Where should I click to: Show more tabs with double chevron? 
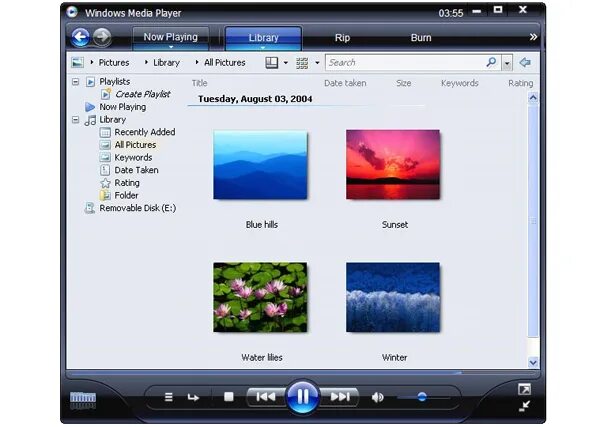(x=533, y=37)
